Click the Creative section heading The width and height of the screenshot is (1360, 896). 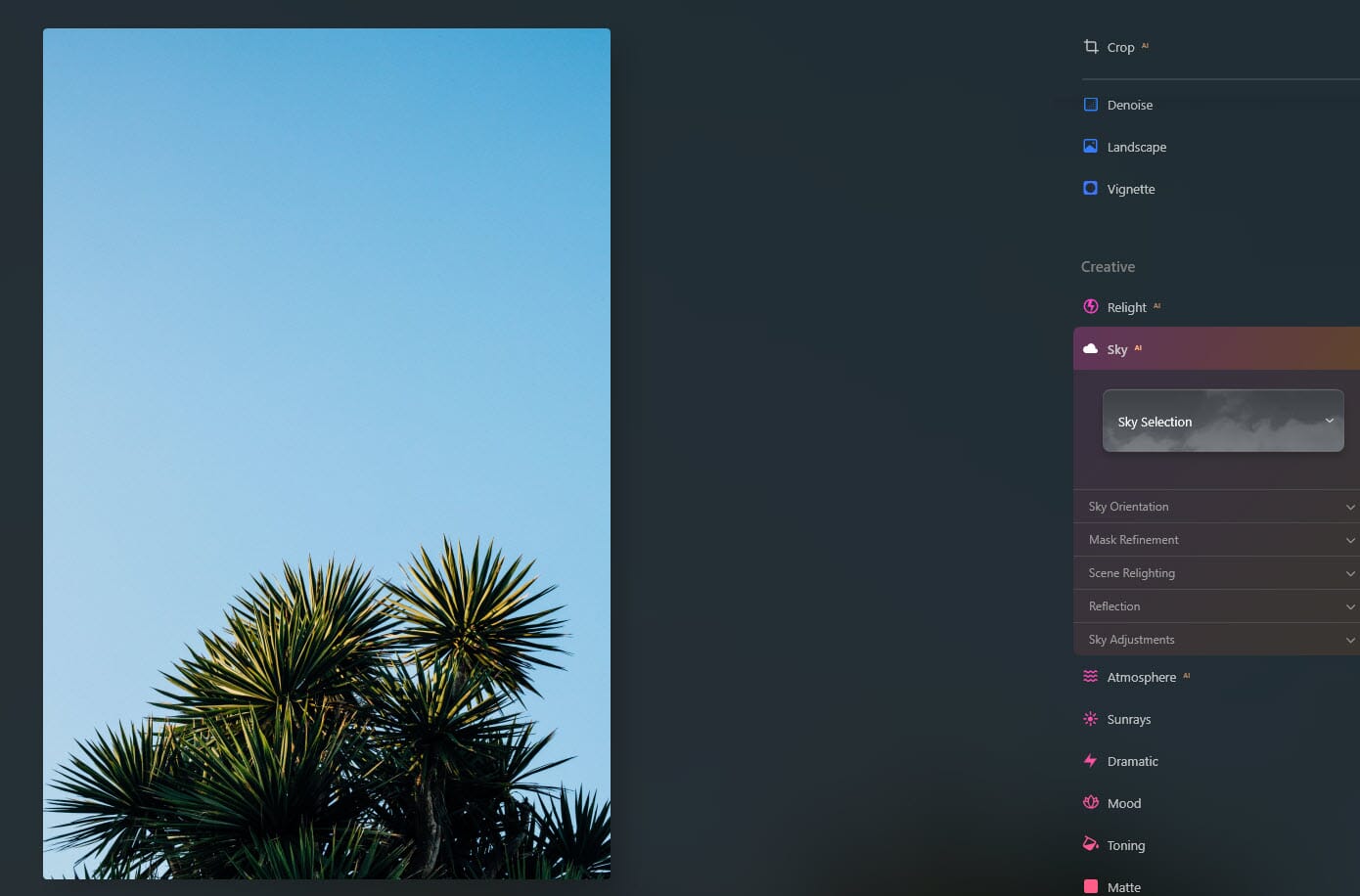pyautogui.click(x=1108, y=266)
